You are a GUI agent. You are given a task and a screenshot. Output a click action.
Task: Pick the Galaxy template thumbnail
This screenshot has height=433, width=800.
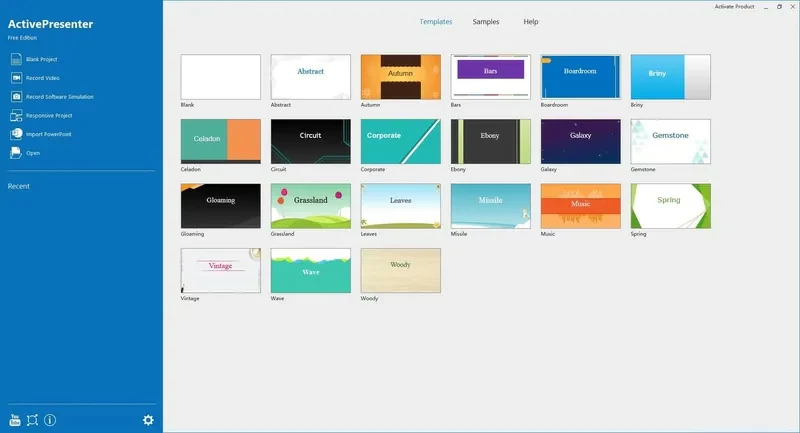(x=580, y=142)
